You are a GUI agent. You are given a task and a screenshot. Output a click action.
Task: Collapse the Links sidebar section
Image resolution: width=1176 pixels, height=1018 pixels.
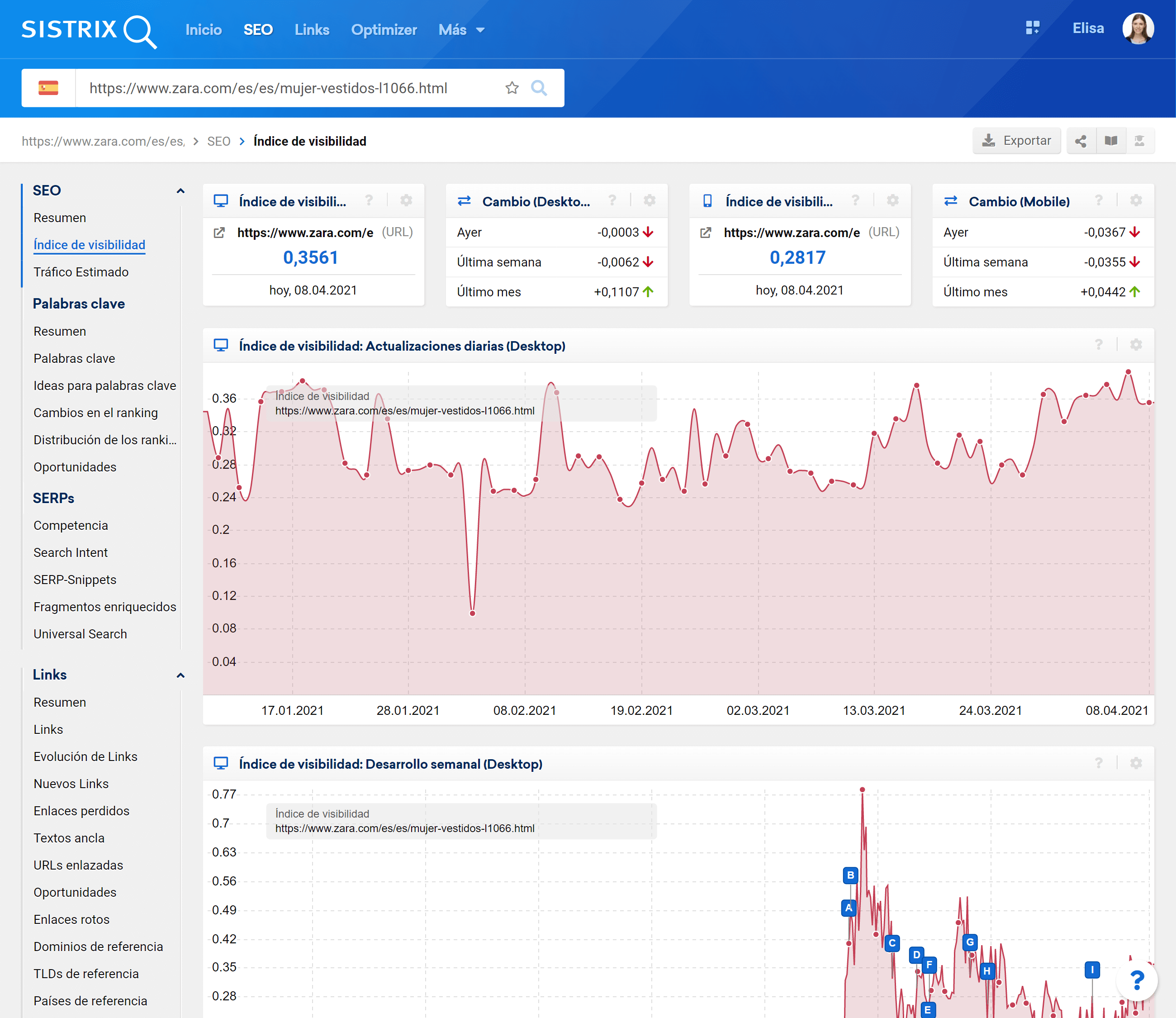pyautogui.click(x=180, y=675)
